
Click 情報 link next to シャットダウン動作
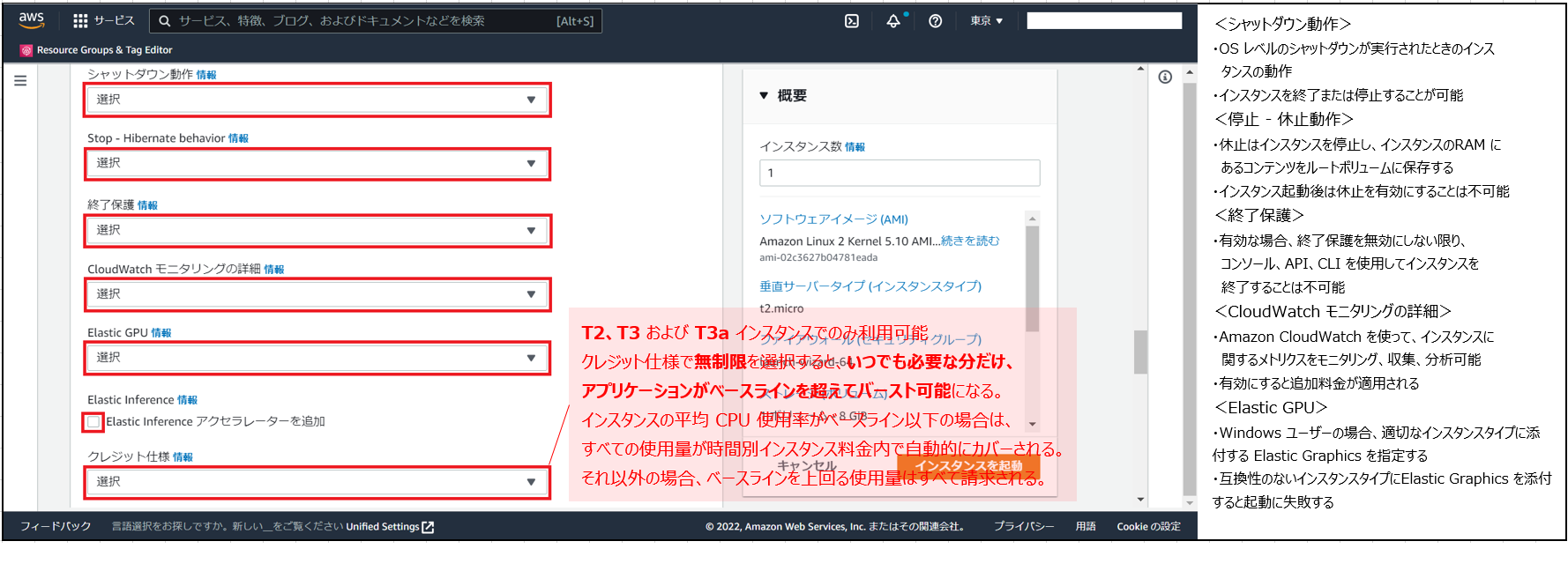click(206, 76)
